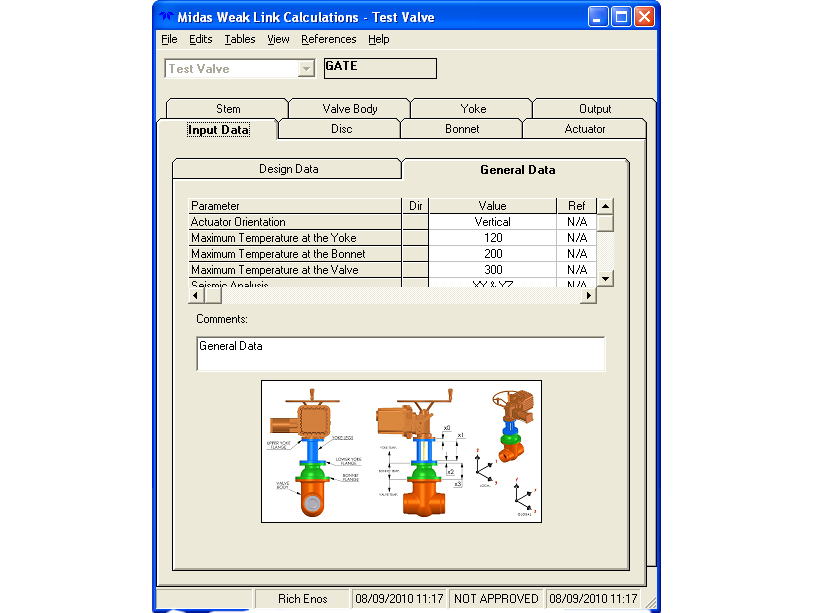Click the Comments text field

(400, 354)
